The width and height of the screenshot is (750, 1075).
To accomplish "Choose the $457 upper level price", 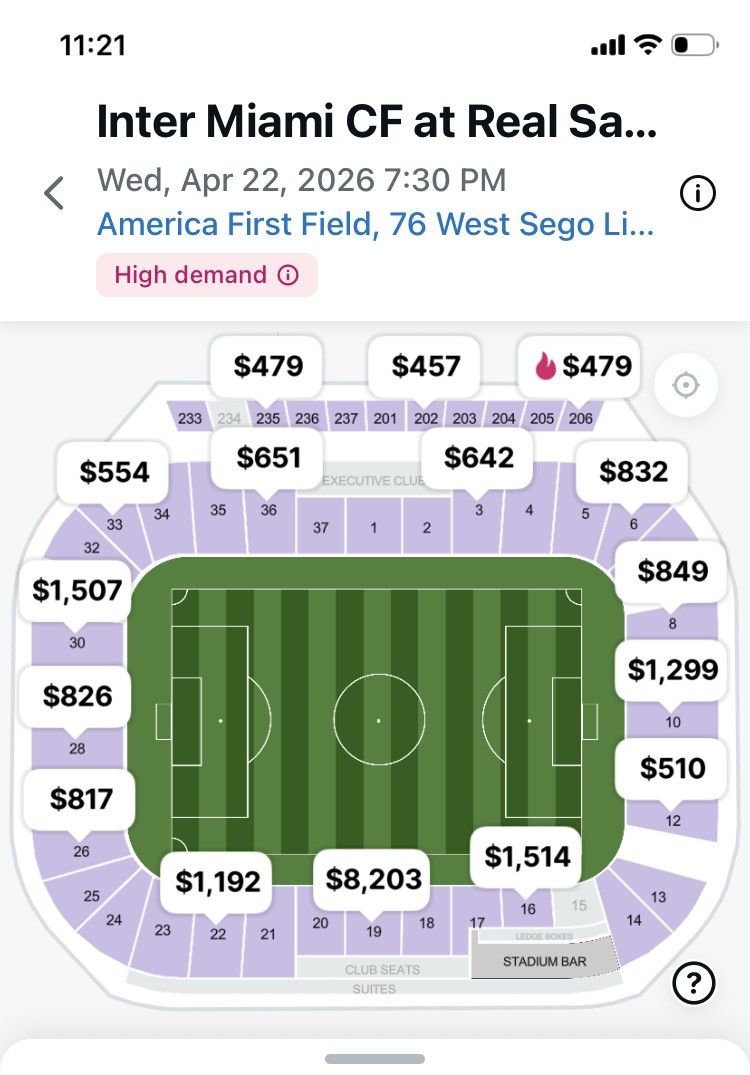I will (426, 366).
